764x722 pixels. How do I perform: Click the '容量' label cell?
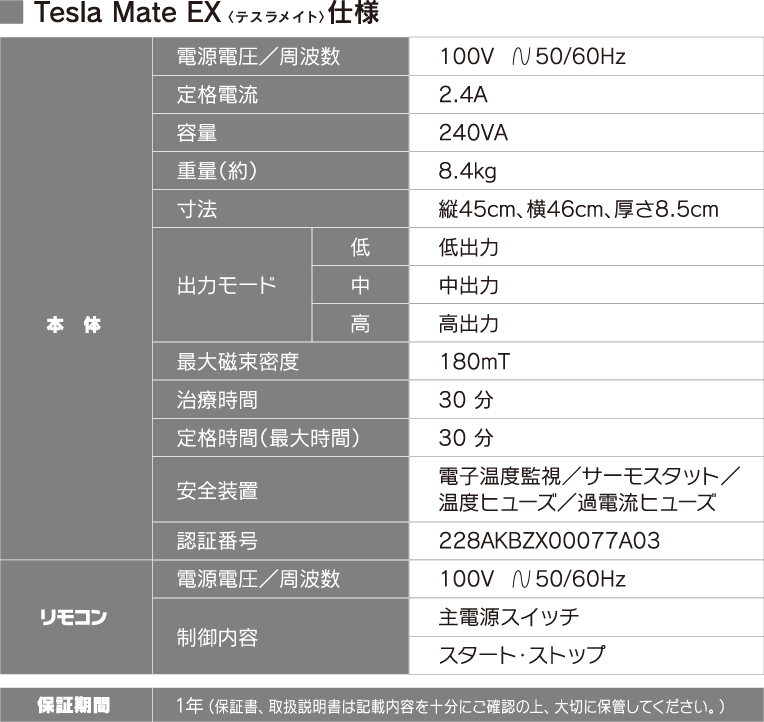tap(281, 133)
